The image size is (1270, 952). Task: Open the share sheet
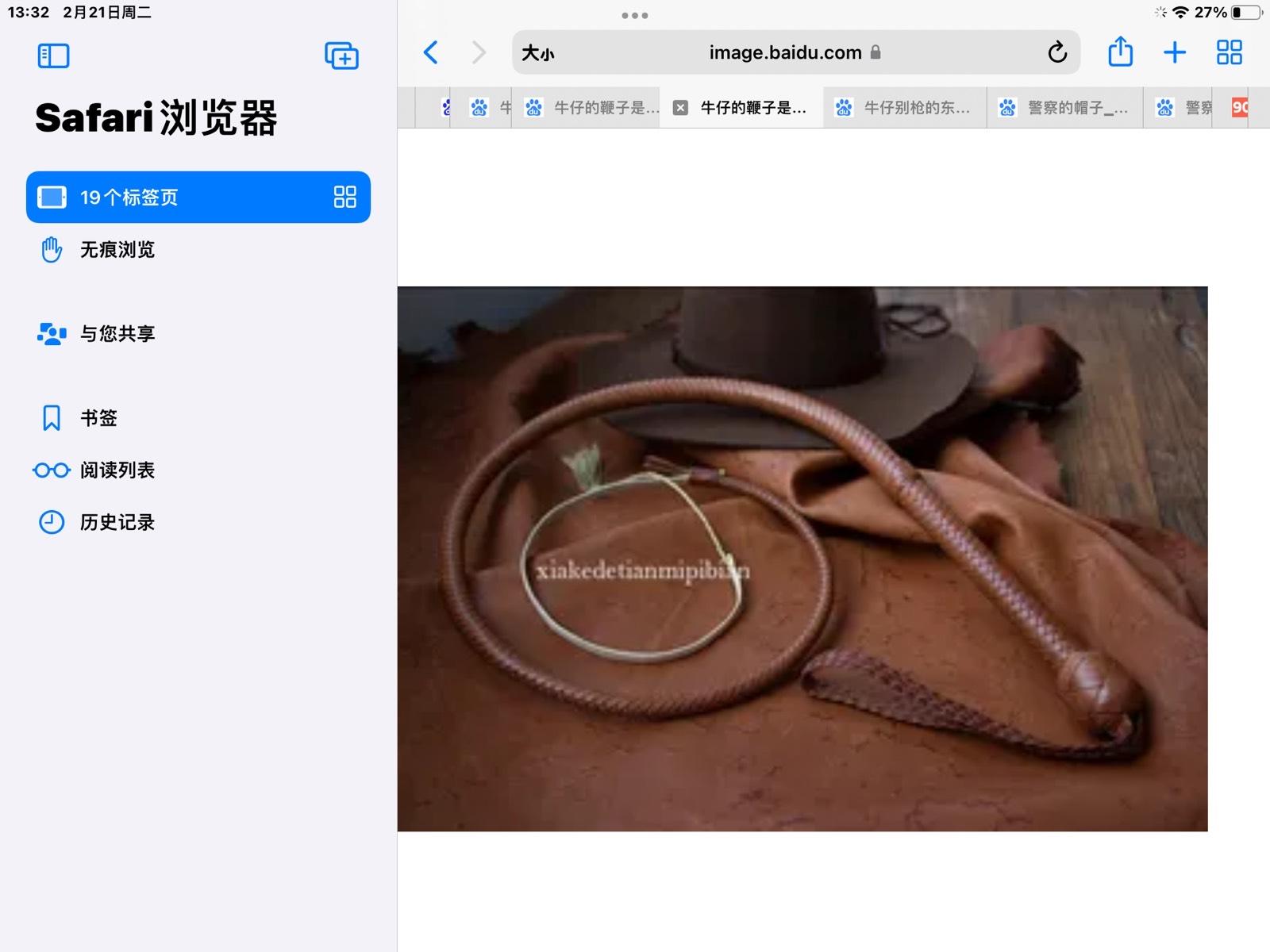(1120, 52)
